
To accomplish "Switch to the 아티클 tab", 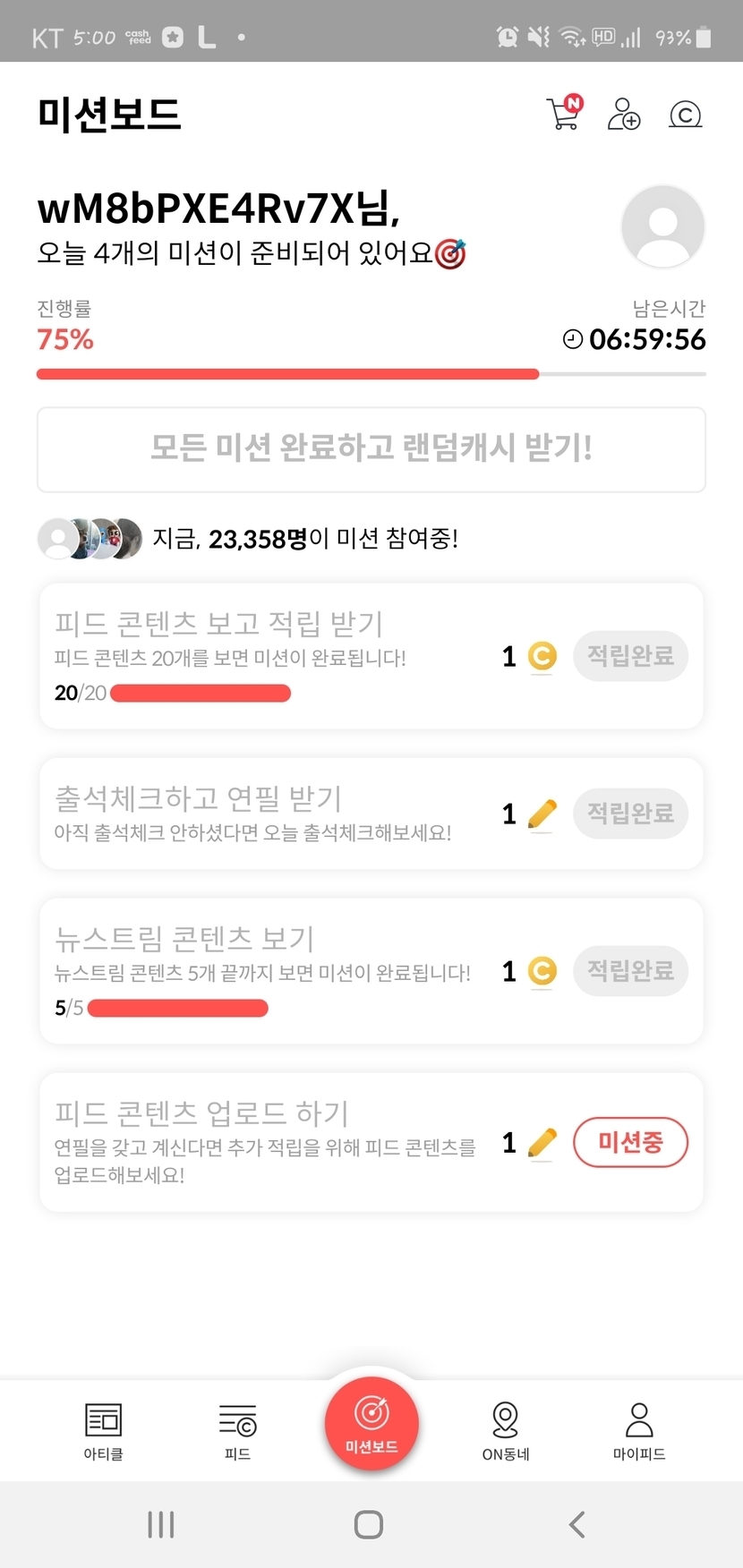I will [x=103, y=1430].
